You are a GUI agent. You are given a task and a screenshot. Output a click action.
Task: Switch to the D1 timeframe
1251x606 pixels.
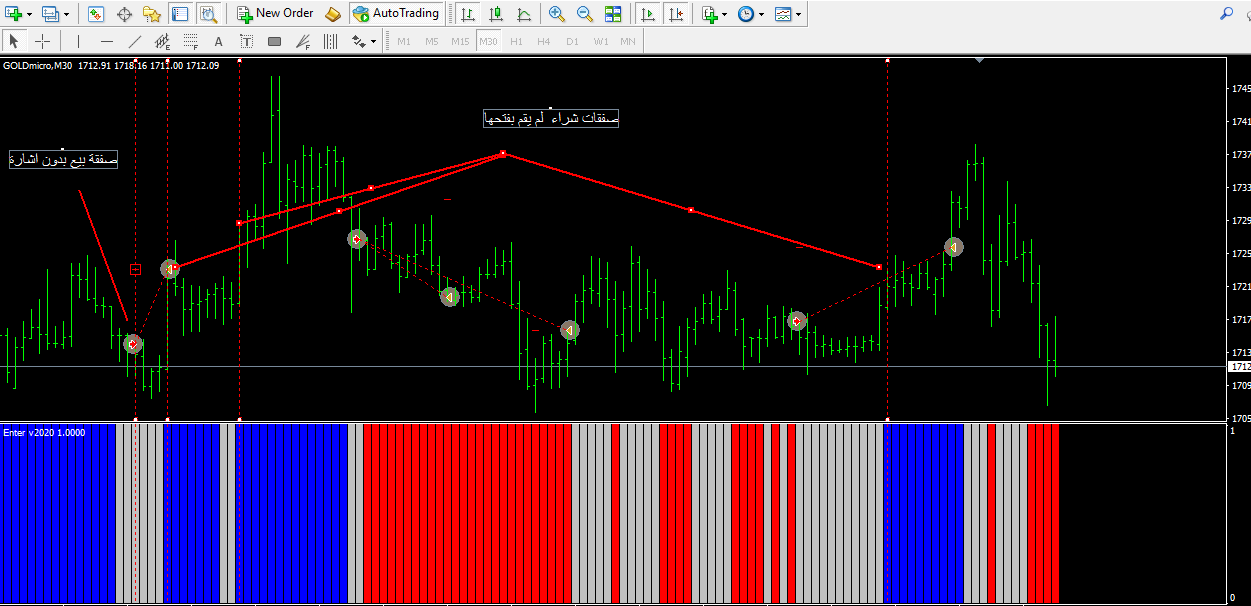[x=572, y=41]
